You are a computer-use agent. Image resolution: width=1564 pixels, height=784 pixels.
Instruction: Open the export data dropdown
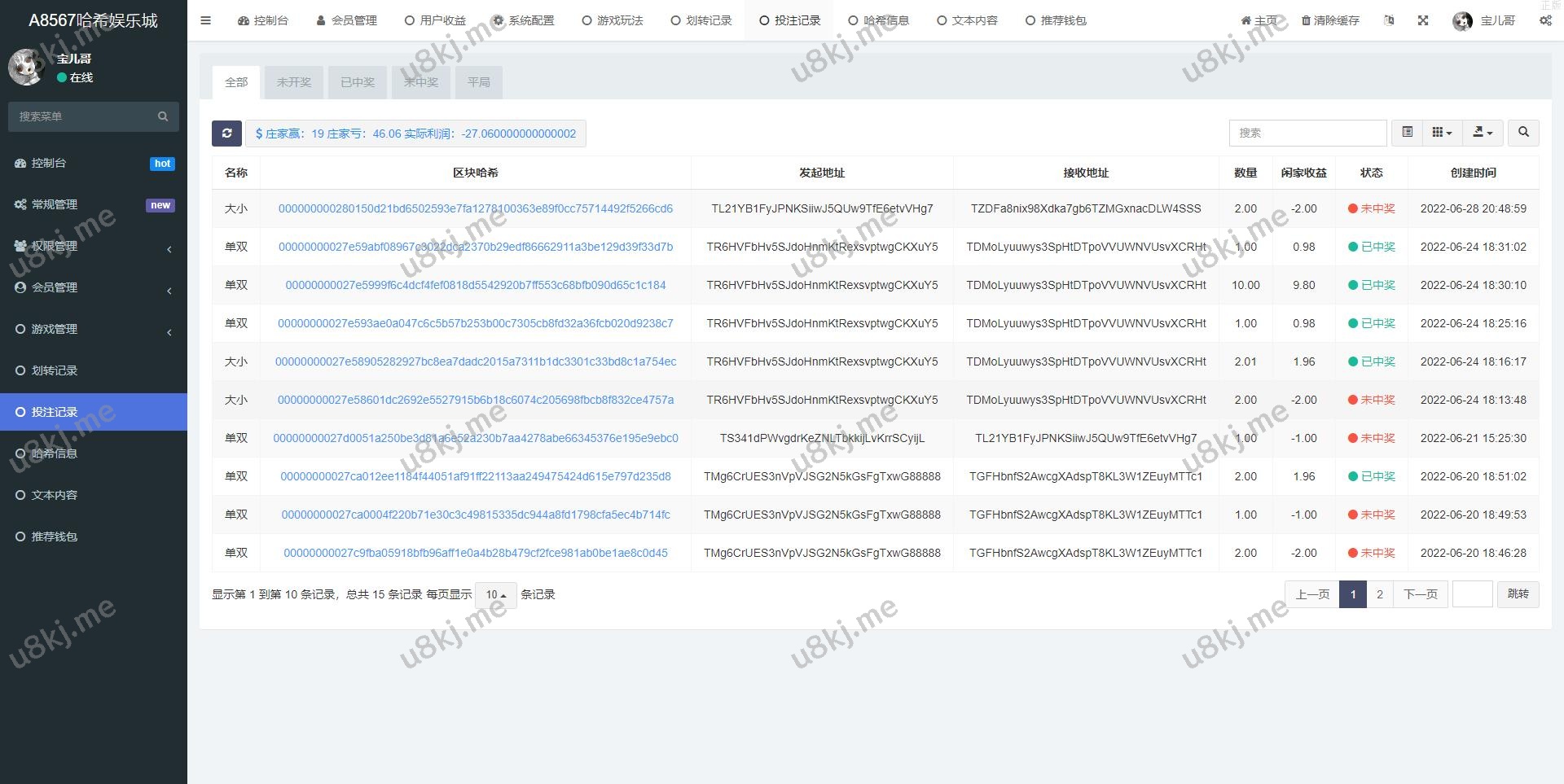pos(1483,132)
